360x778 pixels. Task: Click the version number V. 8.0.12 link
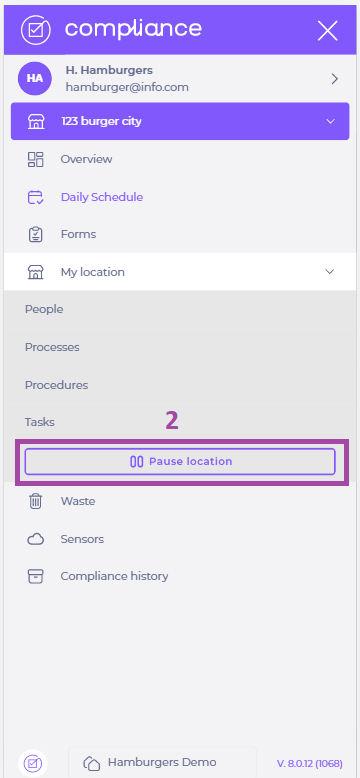tap(309, 763)
